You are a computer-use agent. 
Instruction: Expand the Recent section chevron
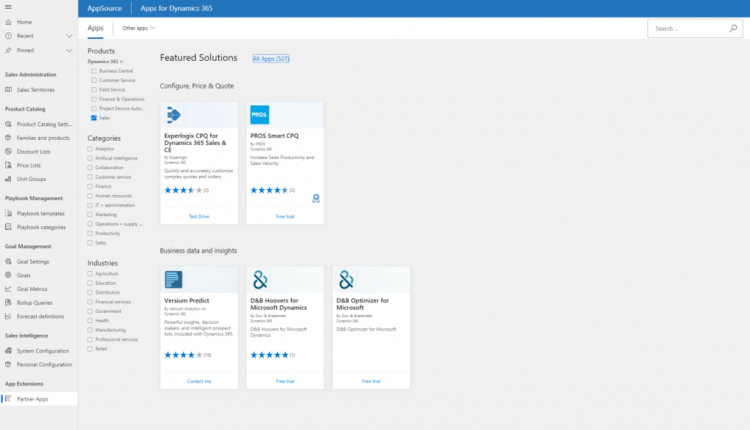[69, 35]
